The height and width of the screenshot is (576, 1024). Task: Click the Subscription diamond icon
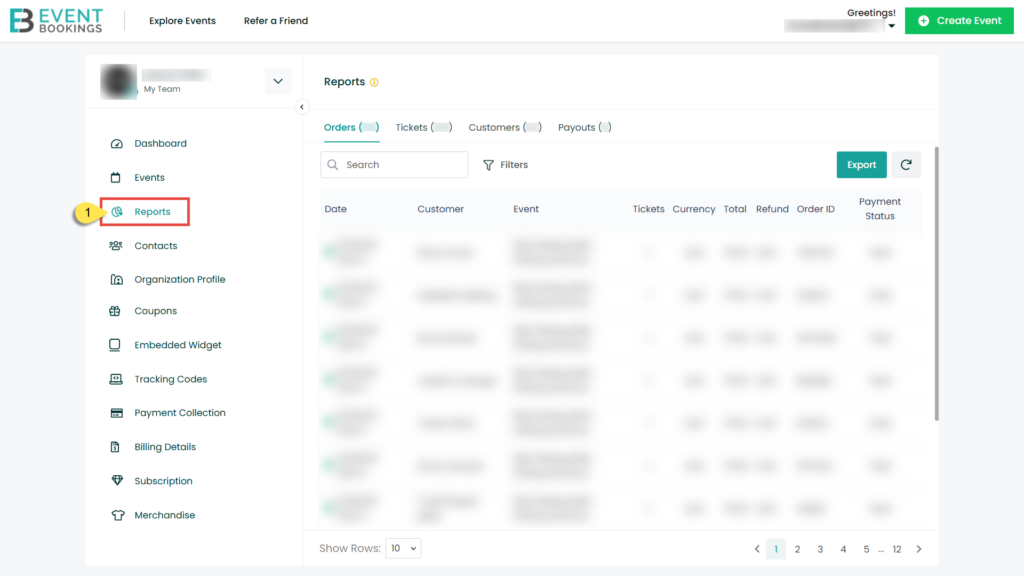click(117, 481)
